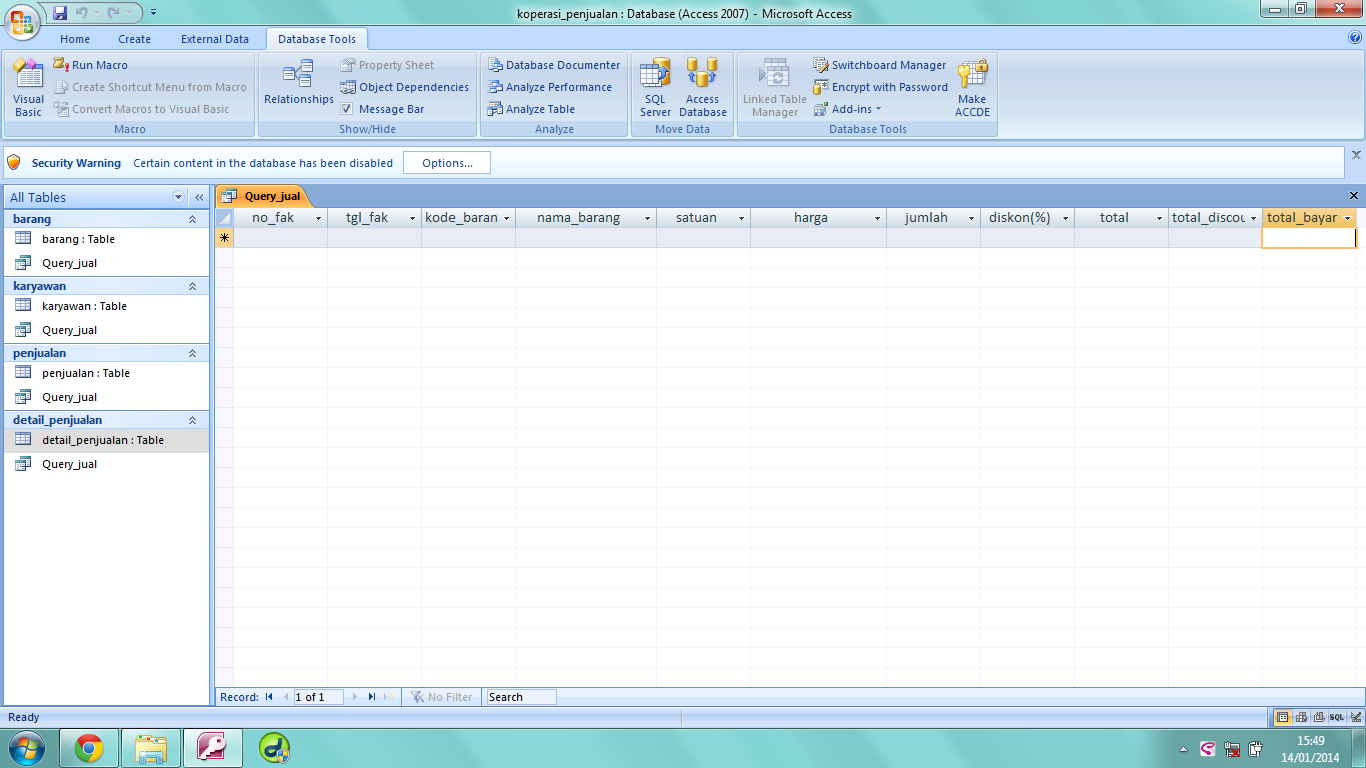Image resolution: width=1366 pixels, height=768 pixels.
Task: Open Microsoft Office Access Help
Action: [1355, 38]
